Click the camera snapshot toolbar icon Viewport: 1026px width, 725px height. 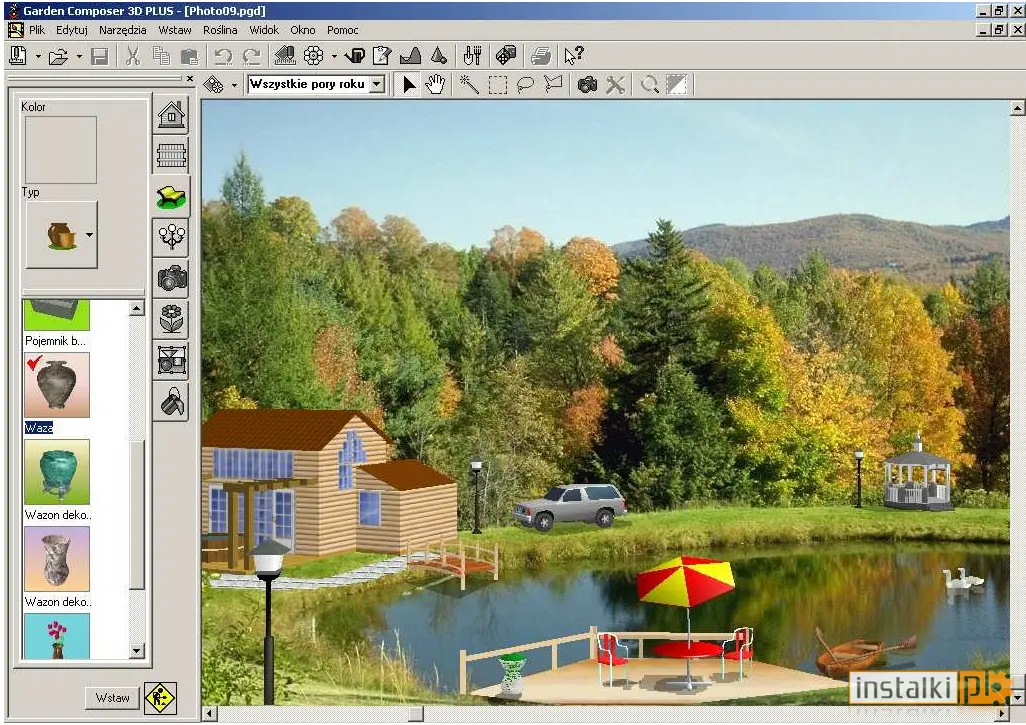[587, 84]
